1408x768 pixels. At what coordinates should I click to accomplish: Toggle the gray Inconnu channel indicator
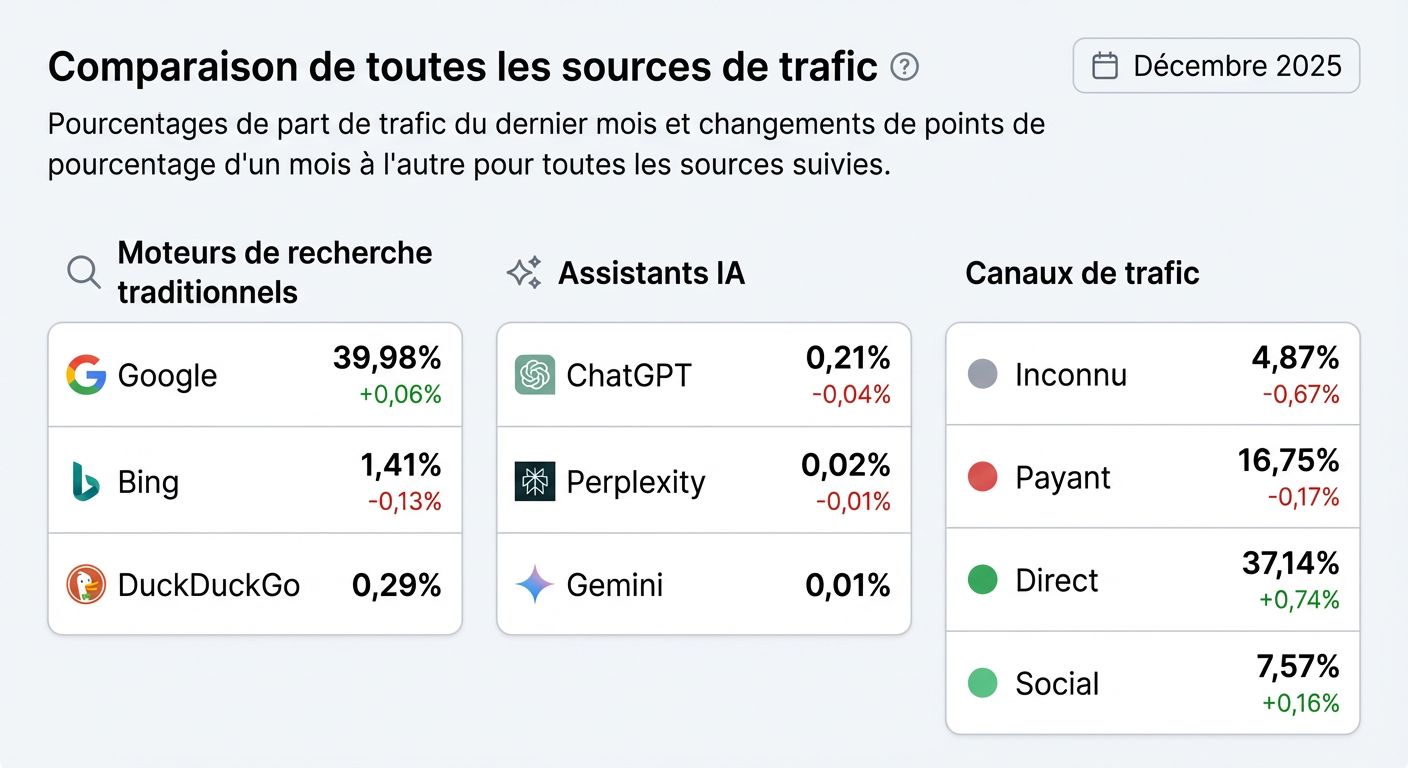pos(983,374)
